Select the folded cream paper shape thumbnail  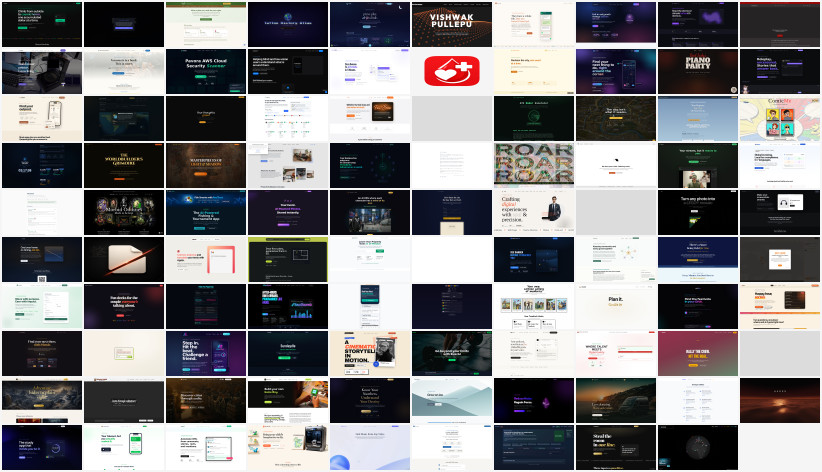[x=124, y=260]
